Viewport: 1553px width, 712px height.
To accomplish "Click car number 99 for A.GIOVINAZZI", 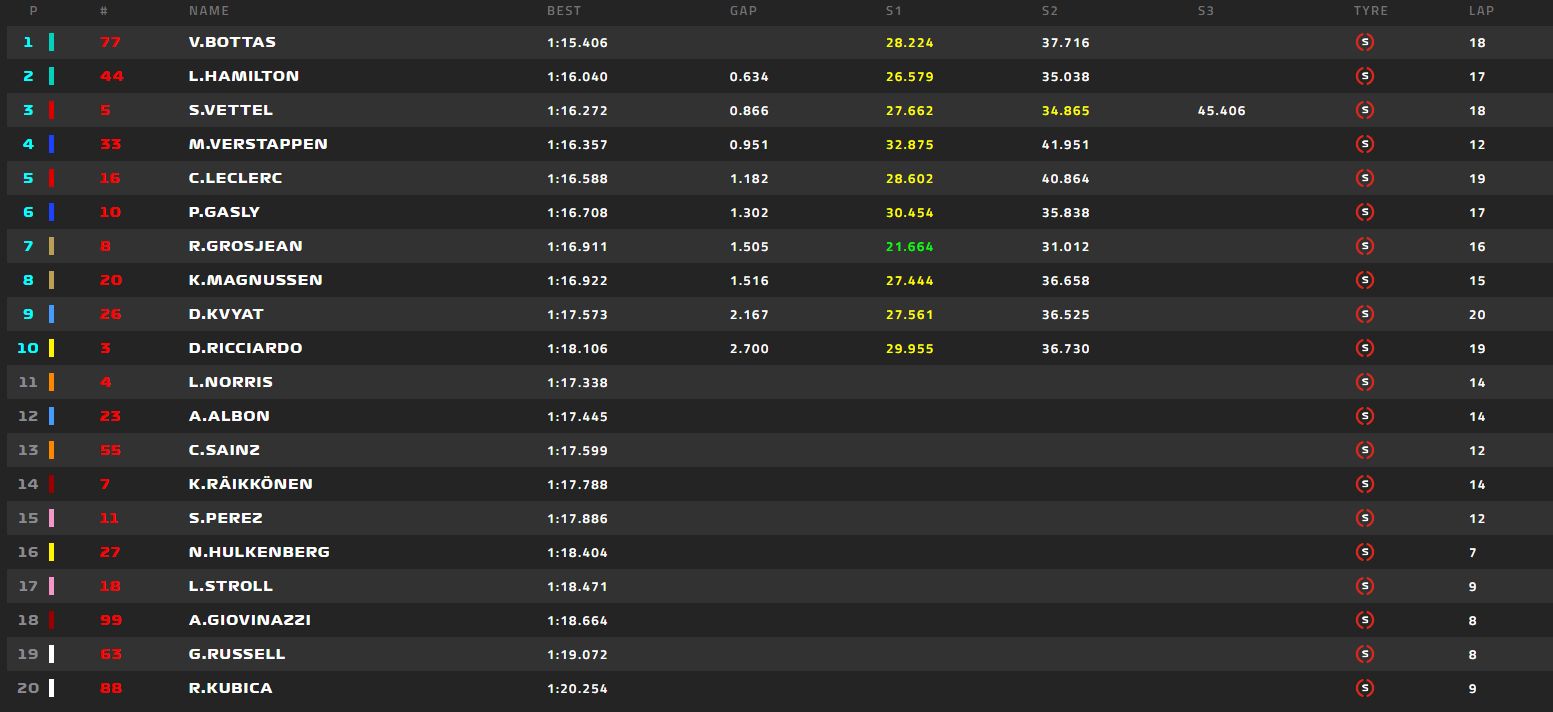I will point(111,620).
